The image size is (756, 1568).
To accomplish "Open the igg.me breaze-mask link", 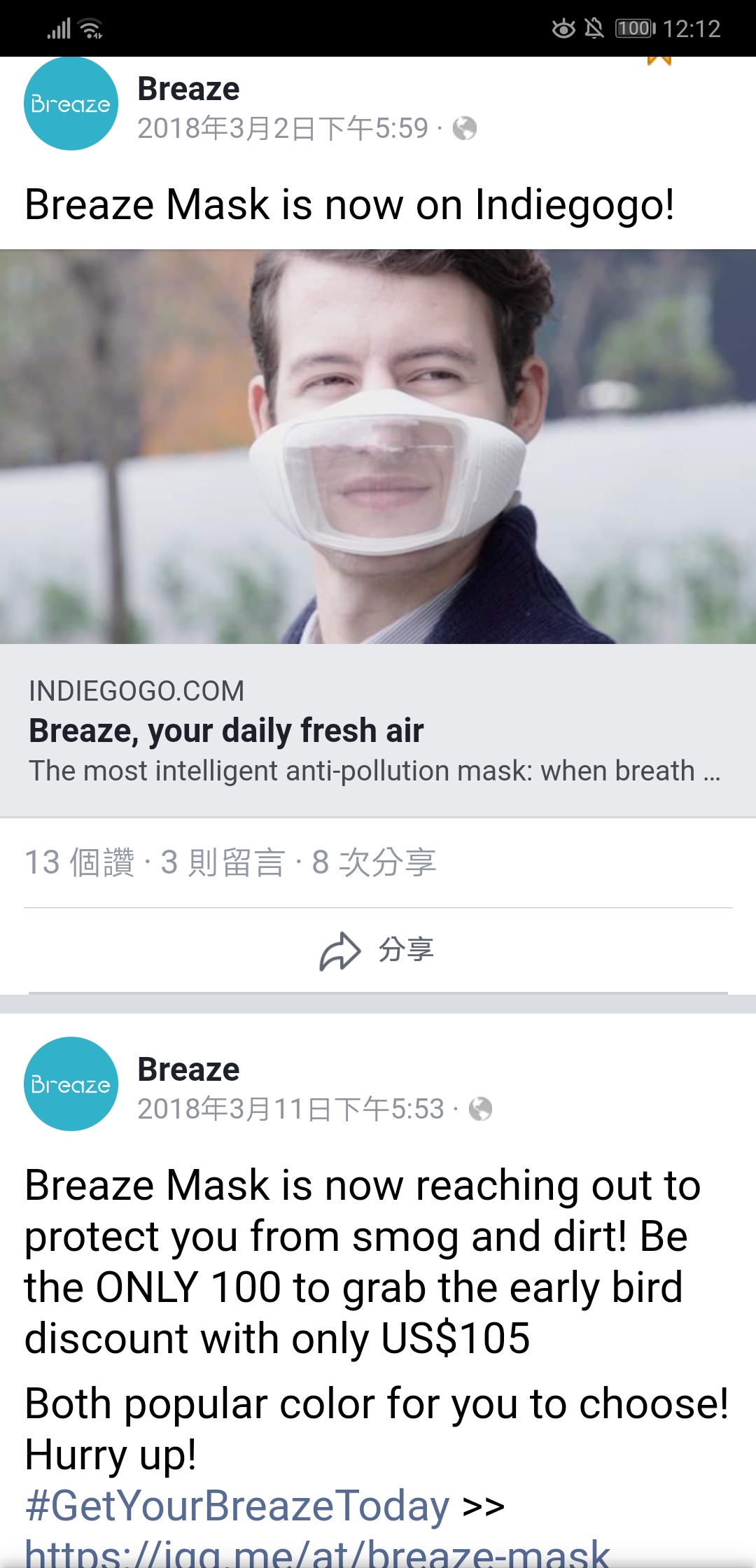I will pyautogui.click(x=318, y=1553).
